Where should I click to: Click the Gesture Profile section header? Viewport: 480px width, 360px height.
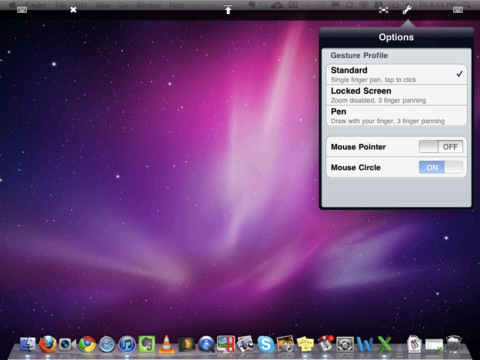click(359, 55)
